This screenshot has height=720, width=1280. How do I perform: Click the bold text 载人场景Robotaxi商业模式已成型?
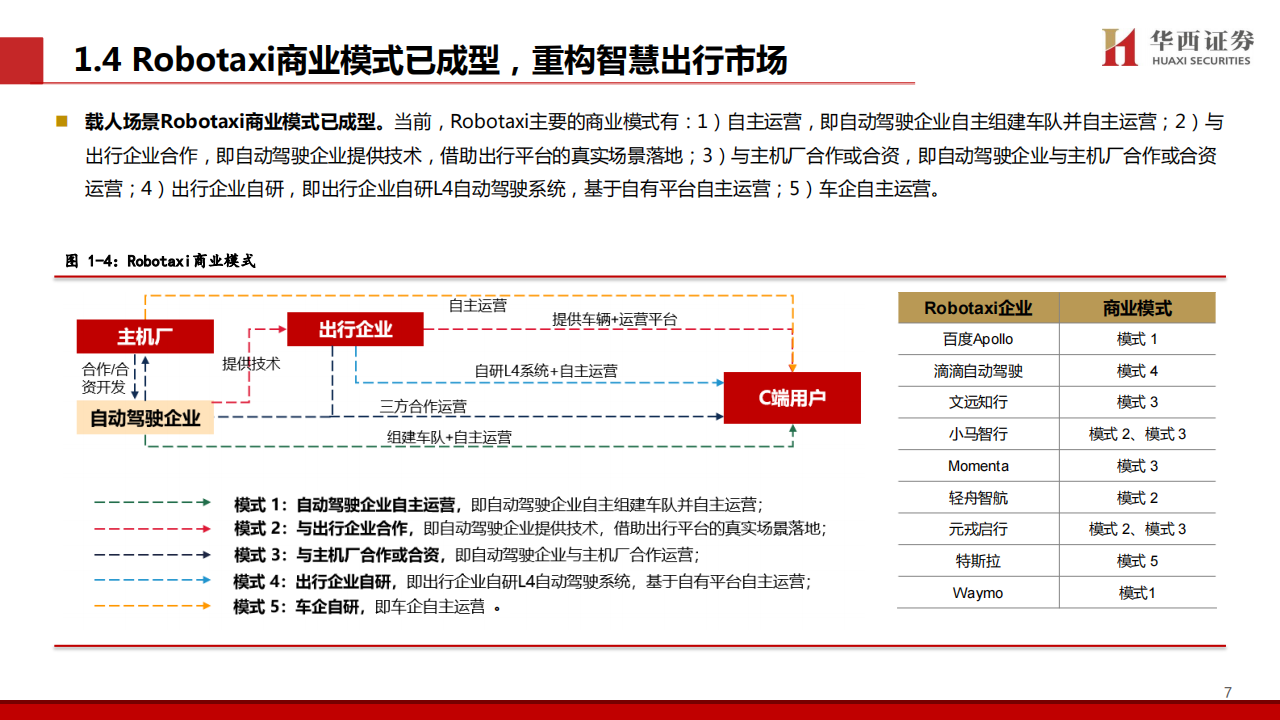(235, 123)
